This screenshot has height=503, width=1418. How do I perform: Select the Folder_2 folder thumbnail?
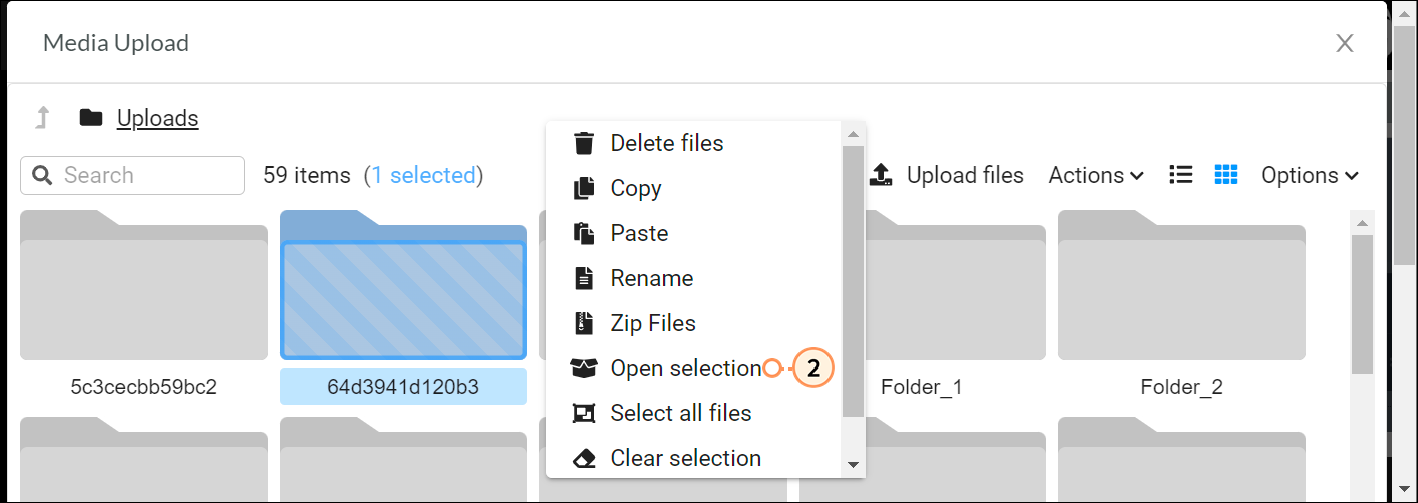1182,285
